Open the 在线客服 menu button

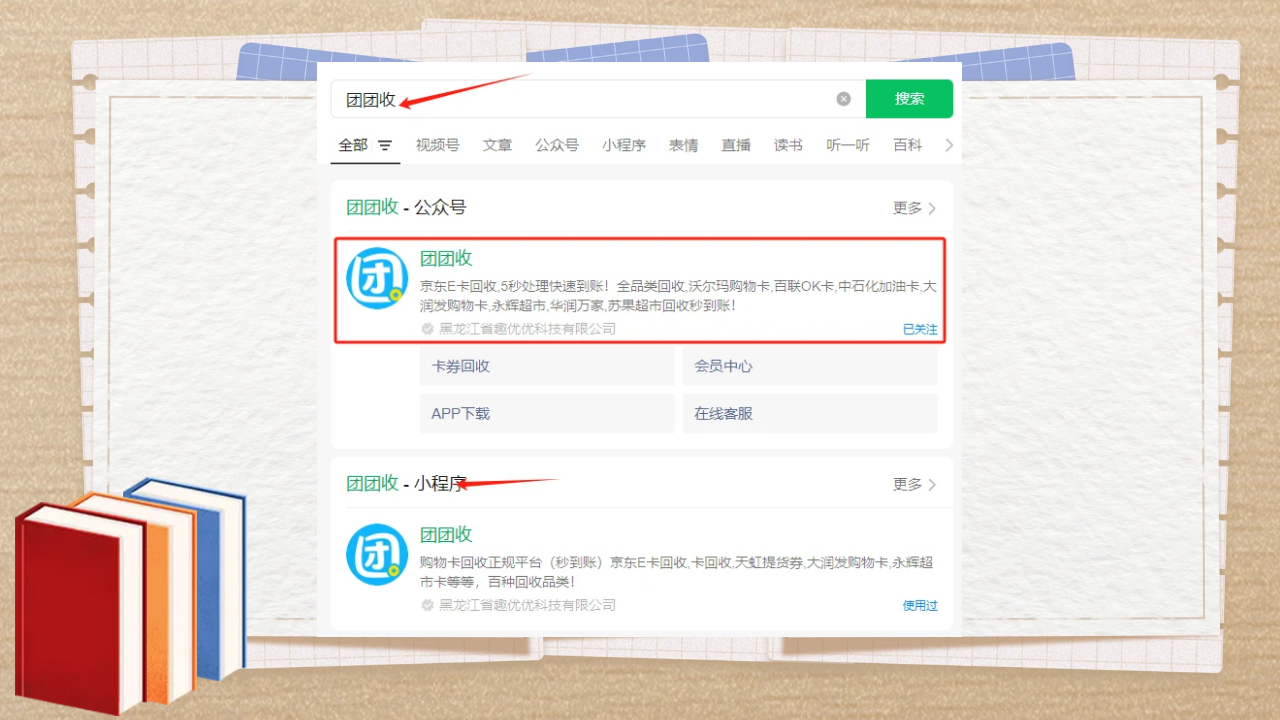[810, 413]
